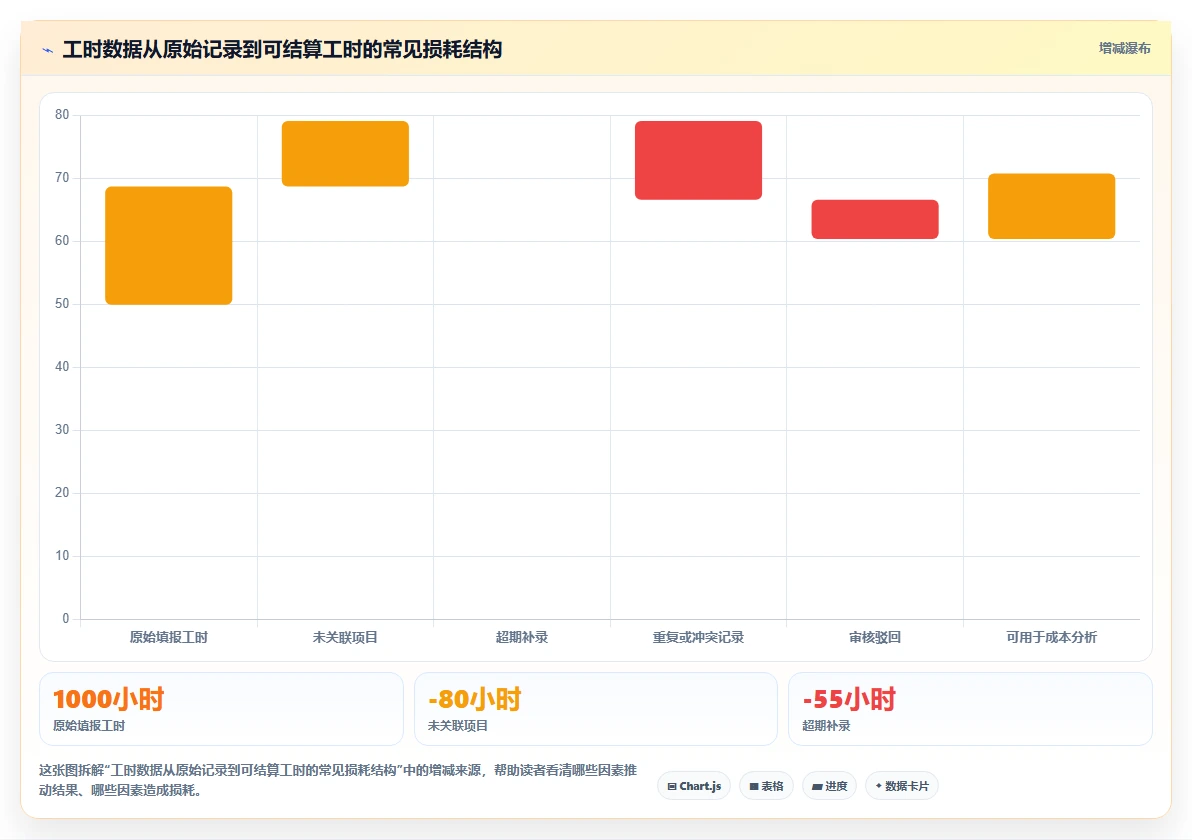Click the x-axis label 原始填报工时
Viewport: 1192px width, 840px height.
(x=169, y=637)
